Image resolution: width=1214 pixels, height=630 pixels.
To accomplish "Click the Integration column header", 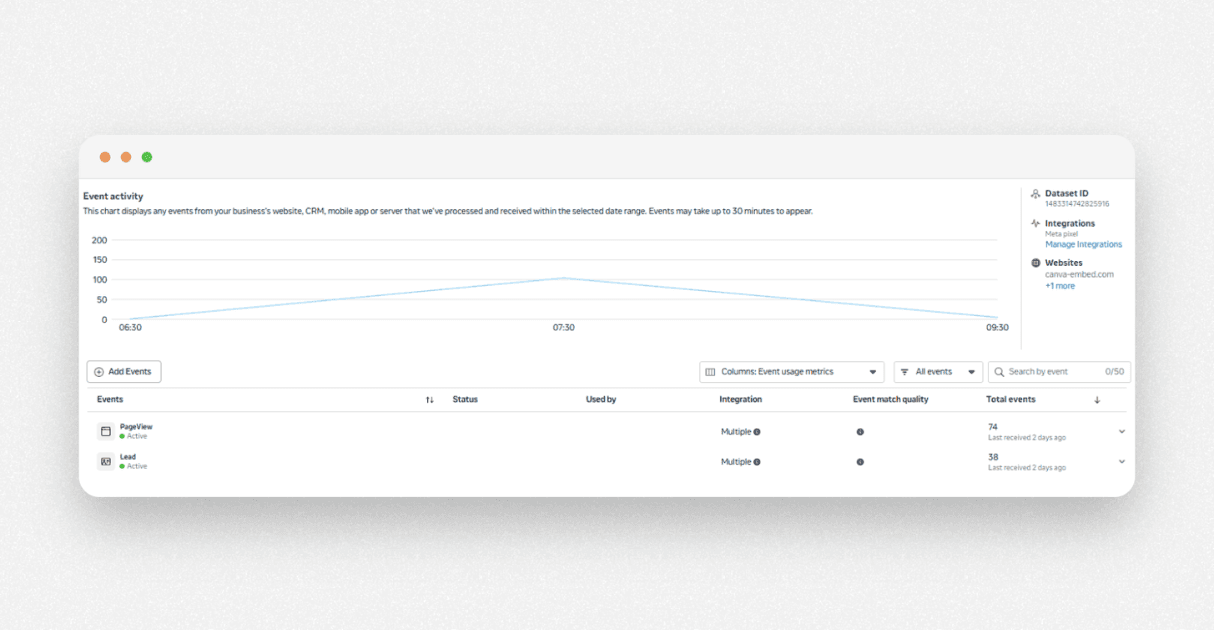I will point(741,399).
